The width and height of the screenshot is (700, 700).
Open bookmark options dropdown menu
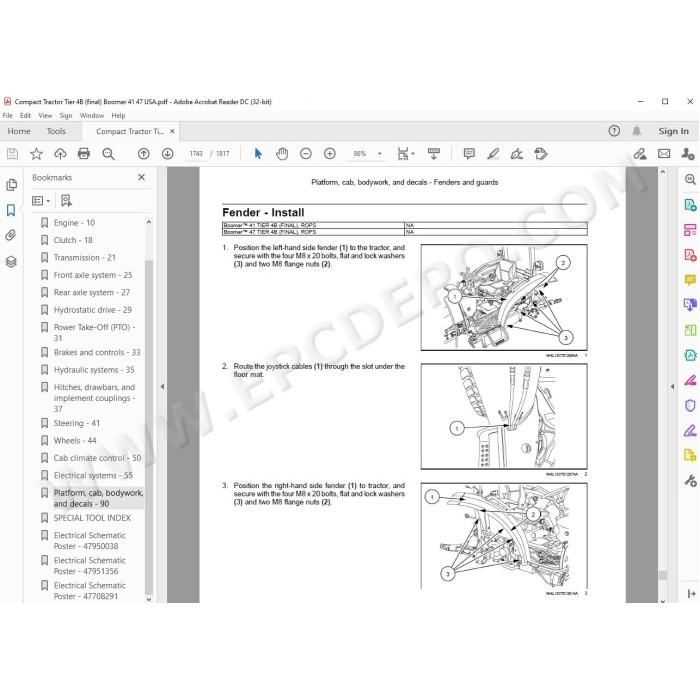coord(41,201)
